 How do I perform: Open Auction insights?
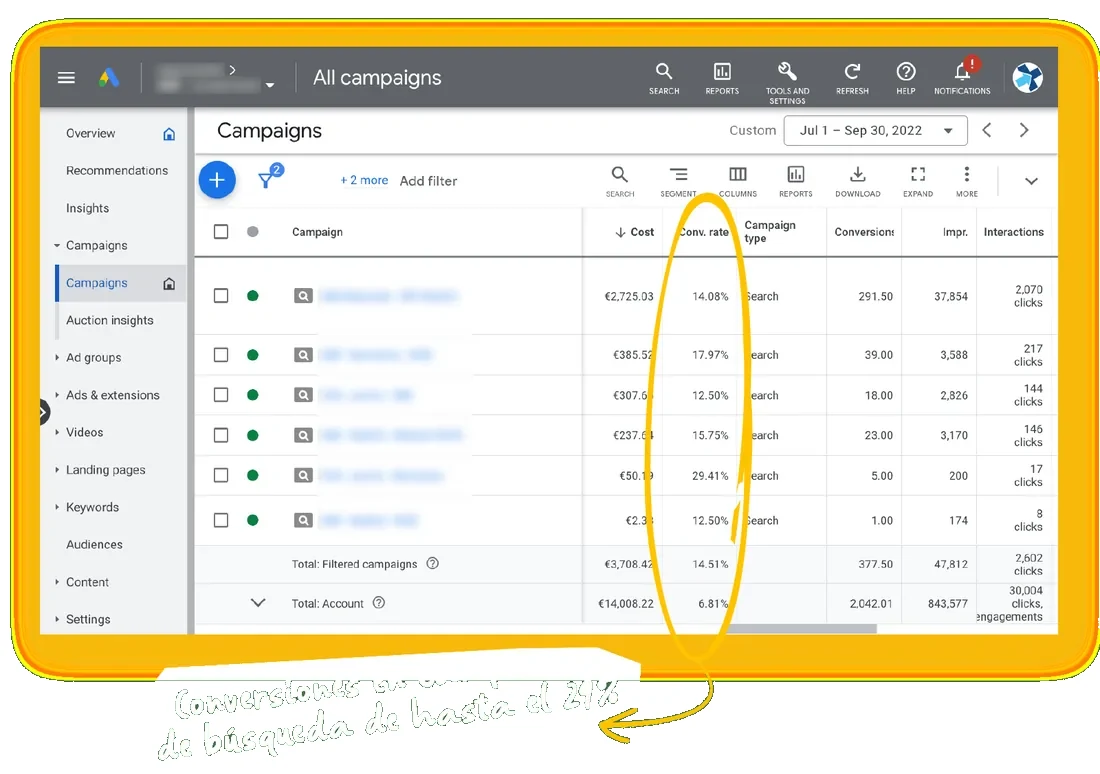pos(109,321)
